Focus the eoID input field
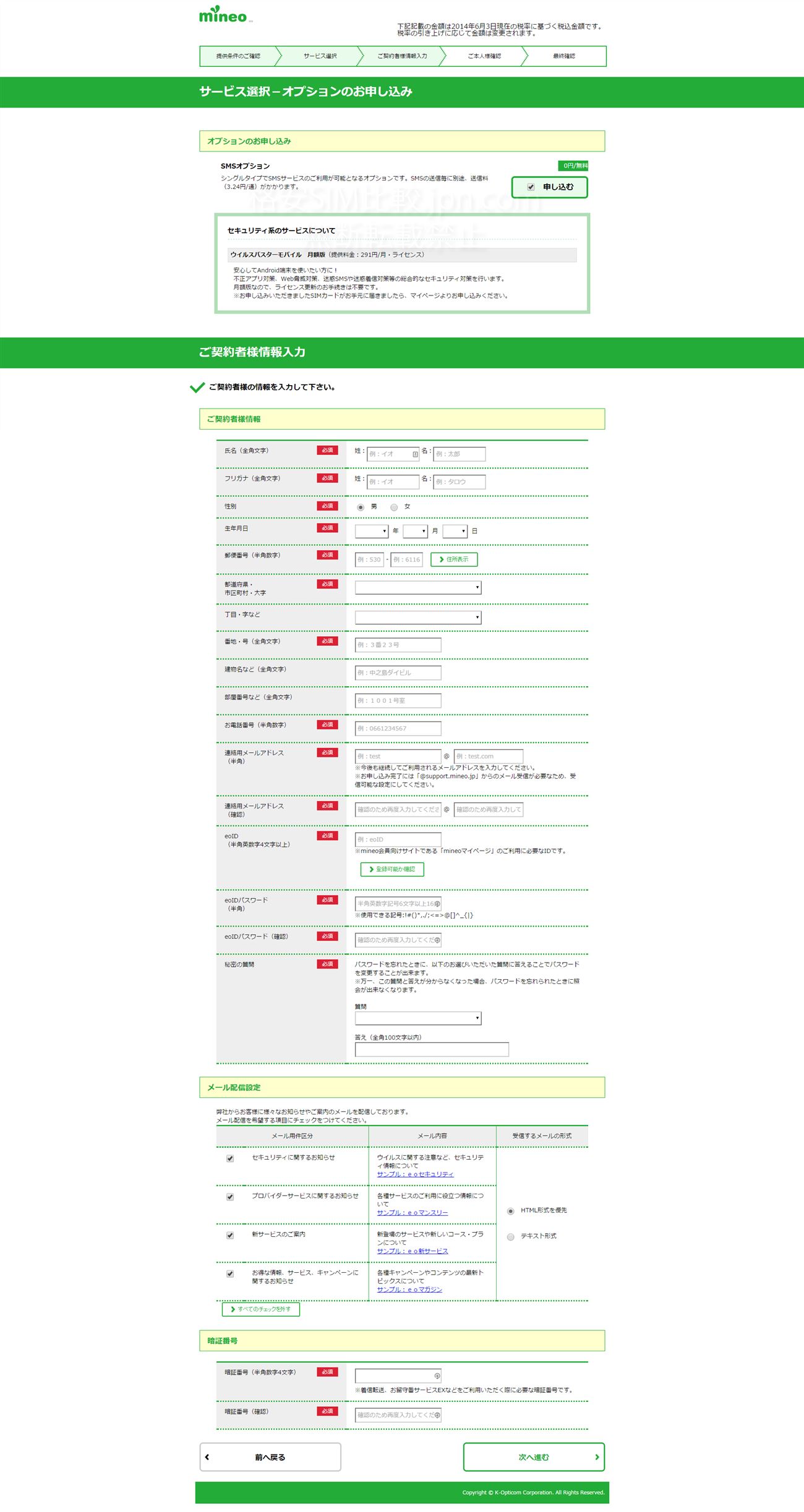 coord(398,839)
